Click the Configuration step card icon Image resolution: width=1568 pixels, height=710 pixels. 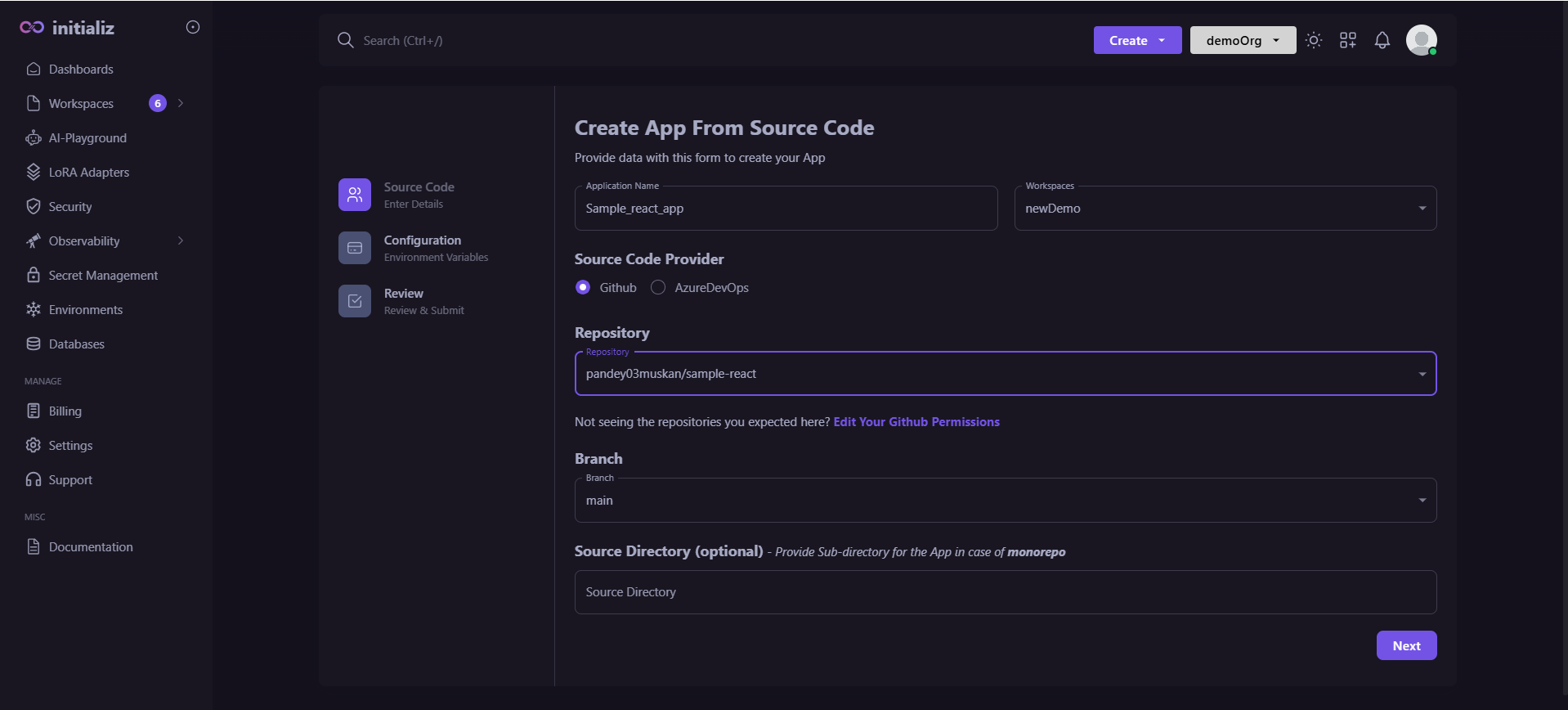355,248
